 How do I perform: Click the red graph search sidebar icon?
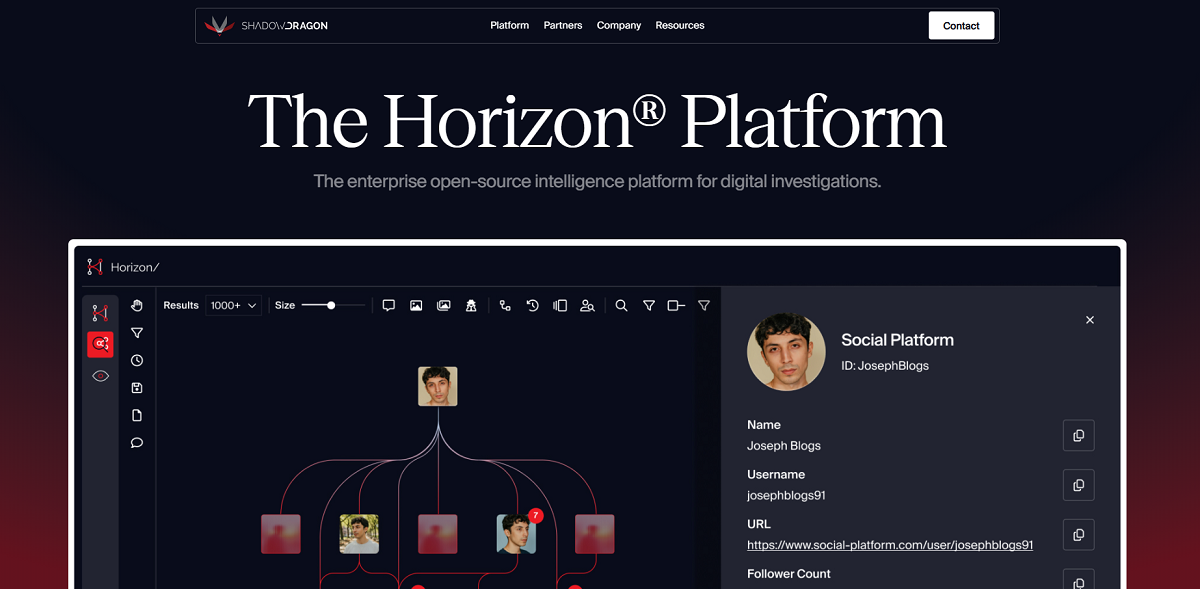pyautogui.click(x=100, y=344)
